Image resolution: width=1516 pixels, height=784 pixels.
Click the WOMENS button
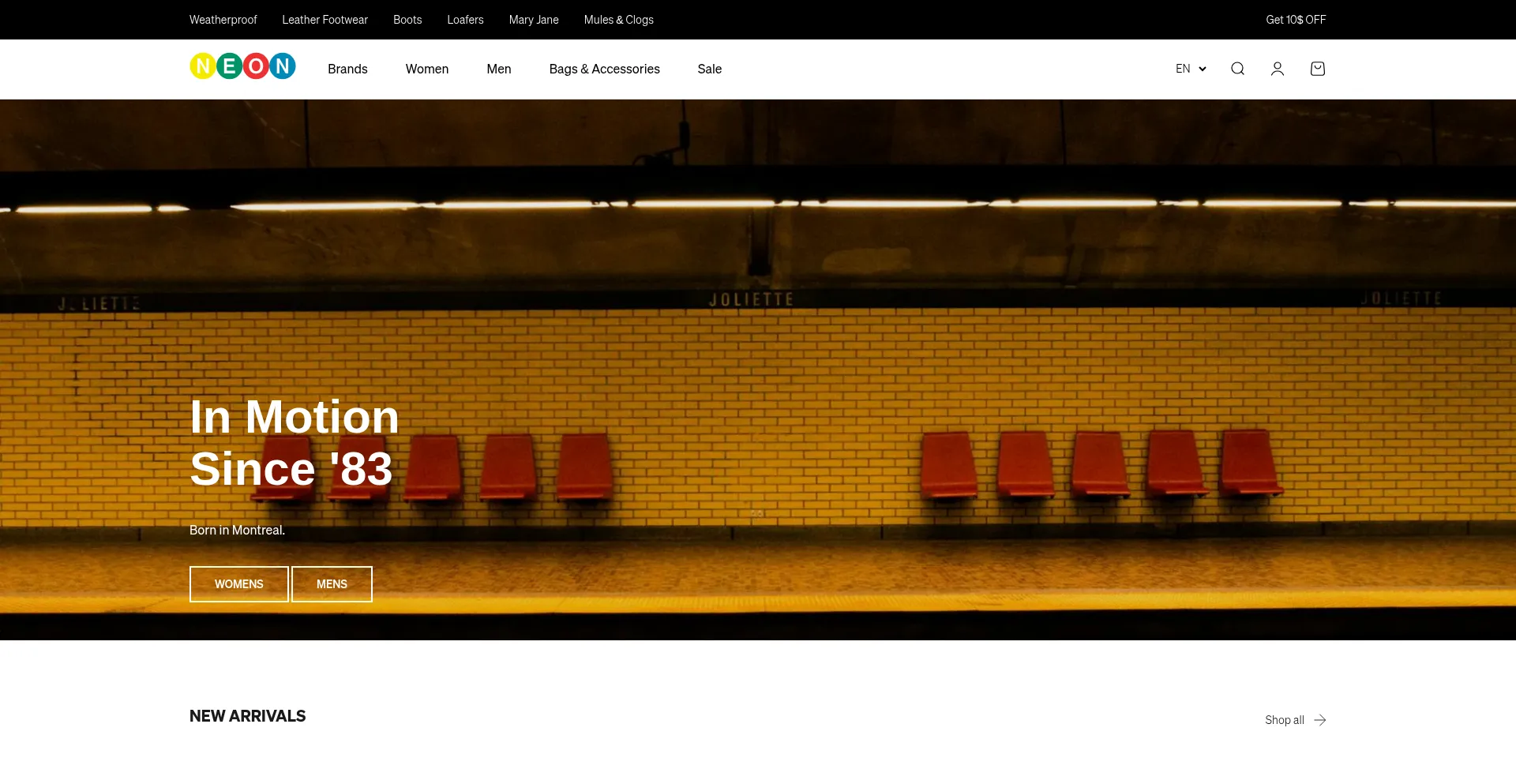click(x=238, y=584)
